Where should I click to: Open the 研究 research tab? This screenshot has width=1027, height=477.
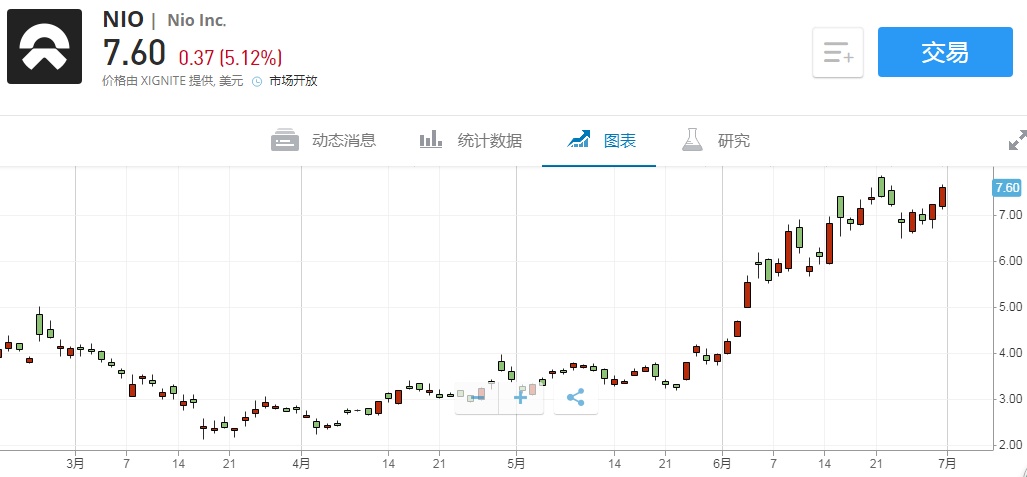pyautogui.click(x=716, y=140)
